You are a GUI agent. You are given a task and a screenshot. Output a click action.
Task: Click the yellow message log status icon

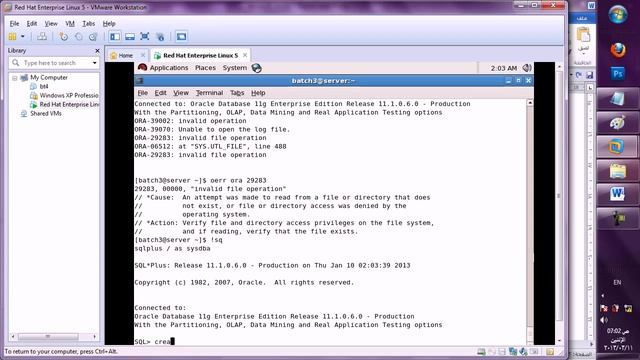point(550,352)
